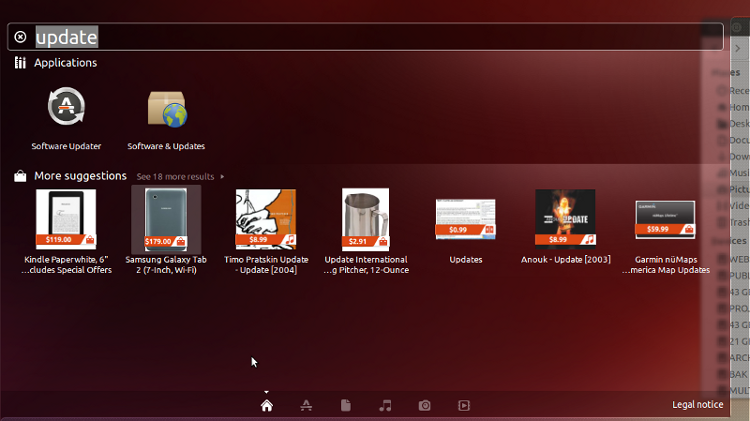750x421 pixels.
Task: Click the Applications category icon
Action: pos(20,63)
